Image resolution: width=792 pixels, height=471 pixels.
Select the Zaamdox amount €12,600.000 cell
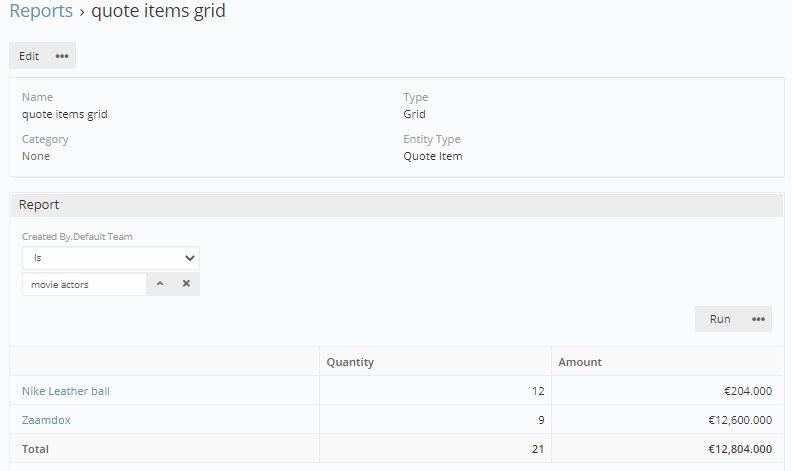[668, 420]
